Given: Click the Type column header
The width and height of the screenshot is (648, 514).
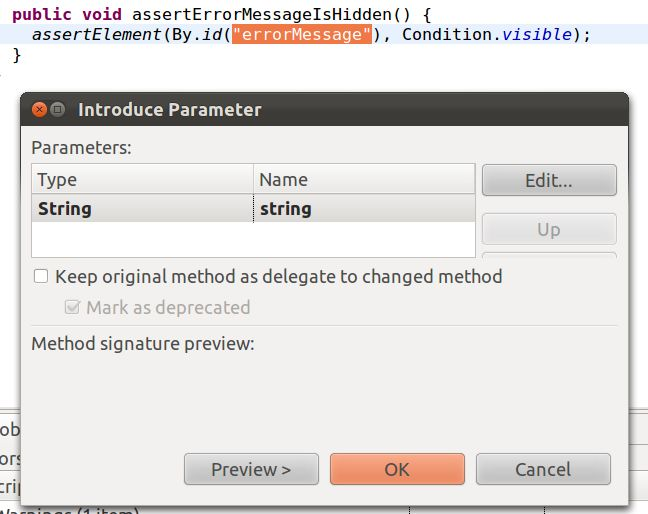Looking at the screenshot, I should tap(142, 180).
